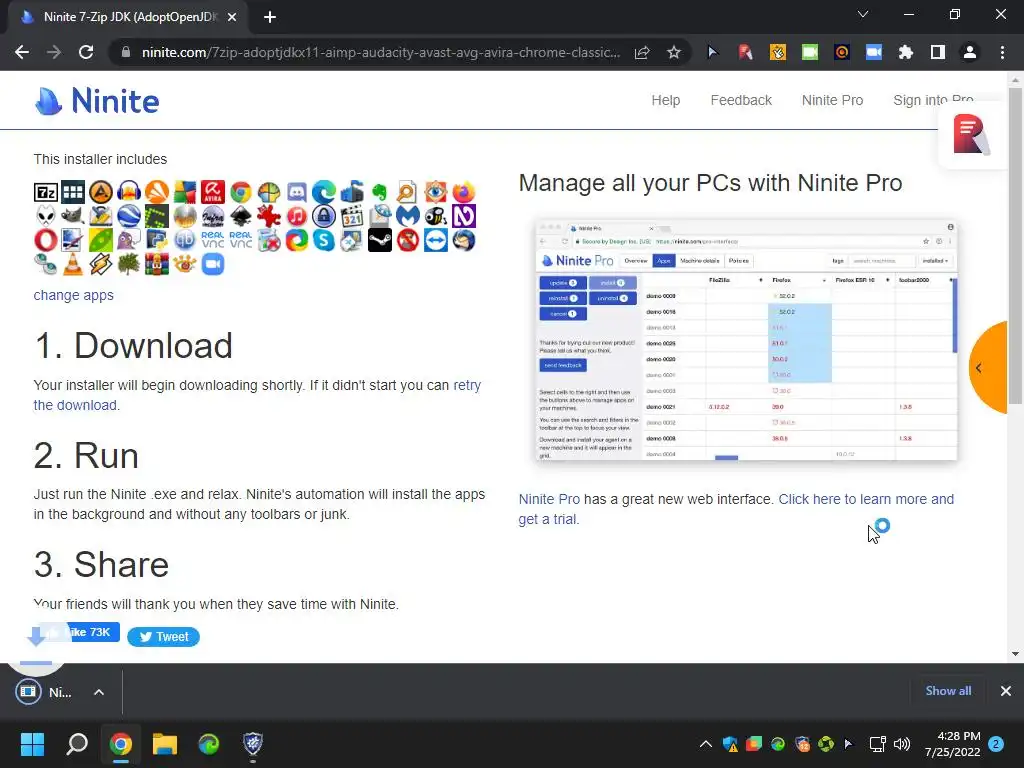Share this page via the share icon
Image resolution: width=1024 pixels, height=768 pixels.
tap(642, 52)
